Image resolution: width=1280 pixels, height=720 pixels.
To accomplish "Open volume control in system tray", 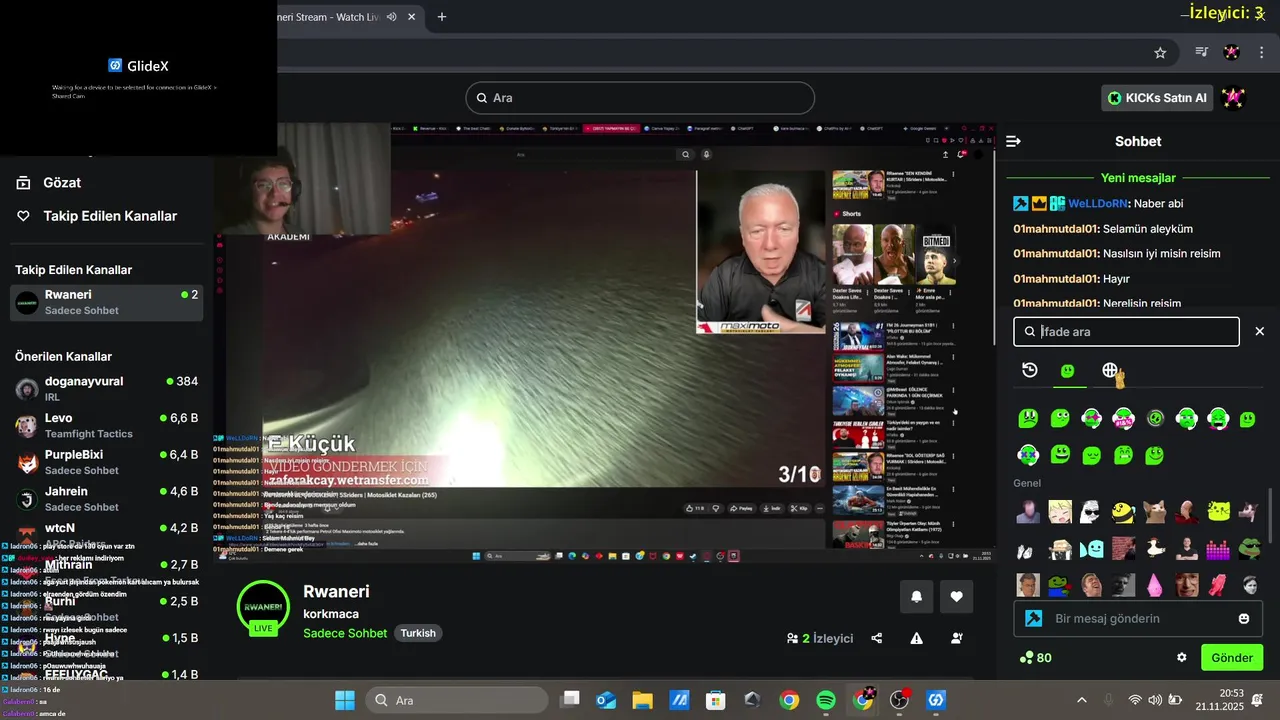I will (x=1155, y=700).
